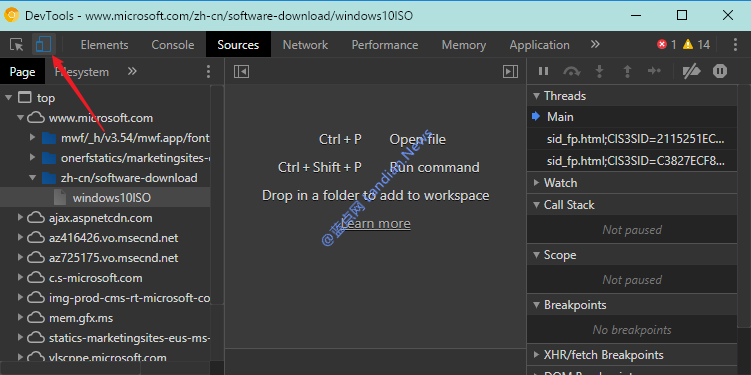Screen dimensions: 751x375
Task: Click the step into function icon
Action: click(x=599, y=71)
